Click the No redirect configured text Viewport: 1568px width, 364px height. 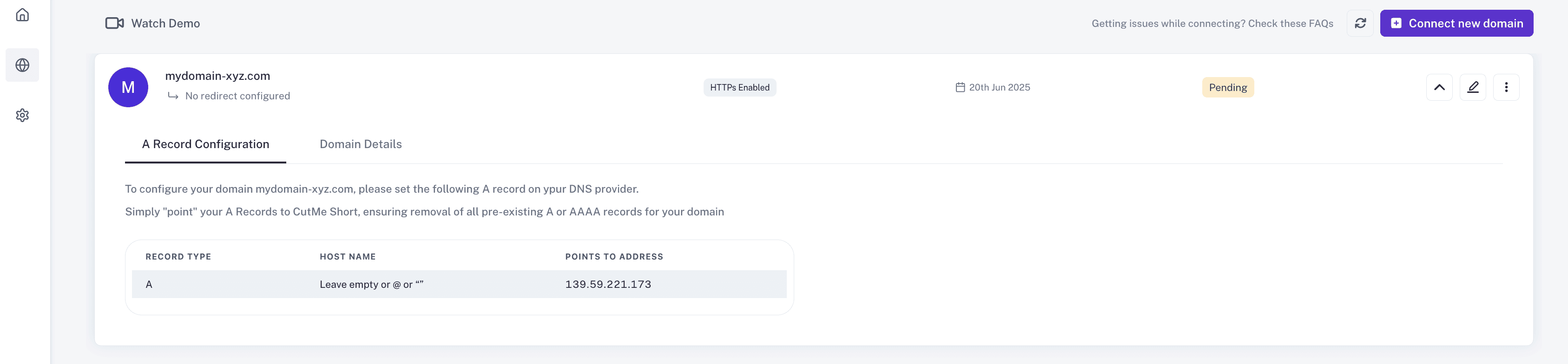coord(237,96)
